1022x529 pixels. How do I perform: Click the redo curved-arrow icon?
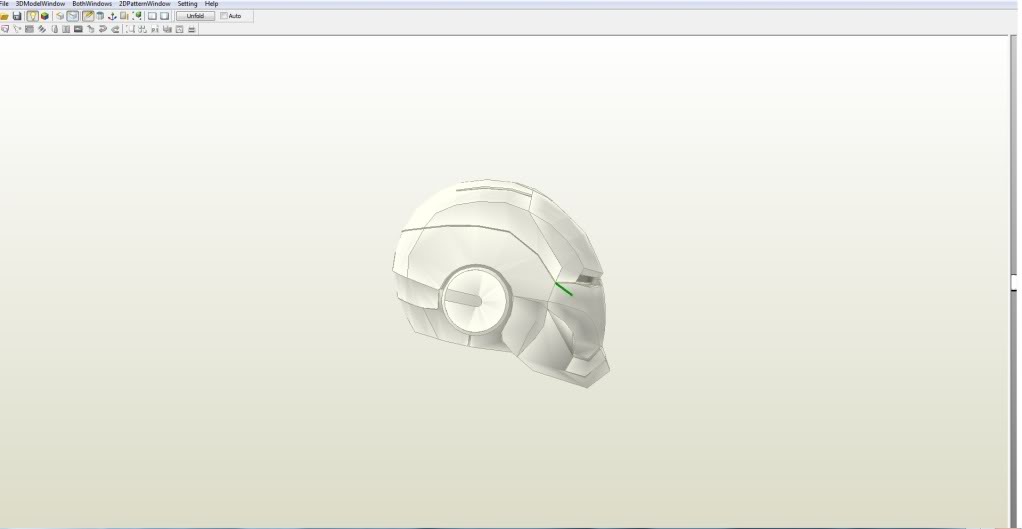115,29
